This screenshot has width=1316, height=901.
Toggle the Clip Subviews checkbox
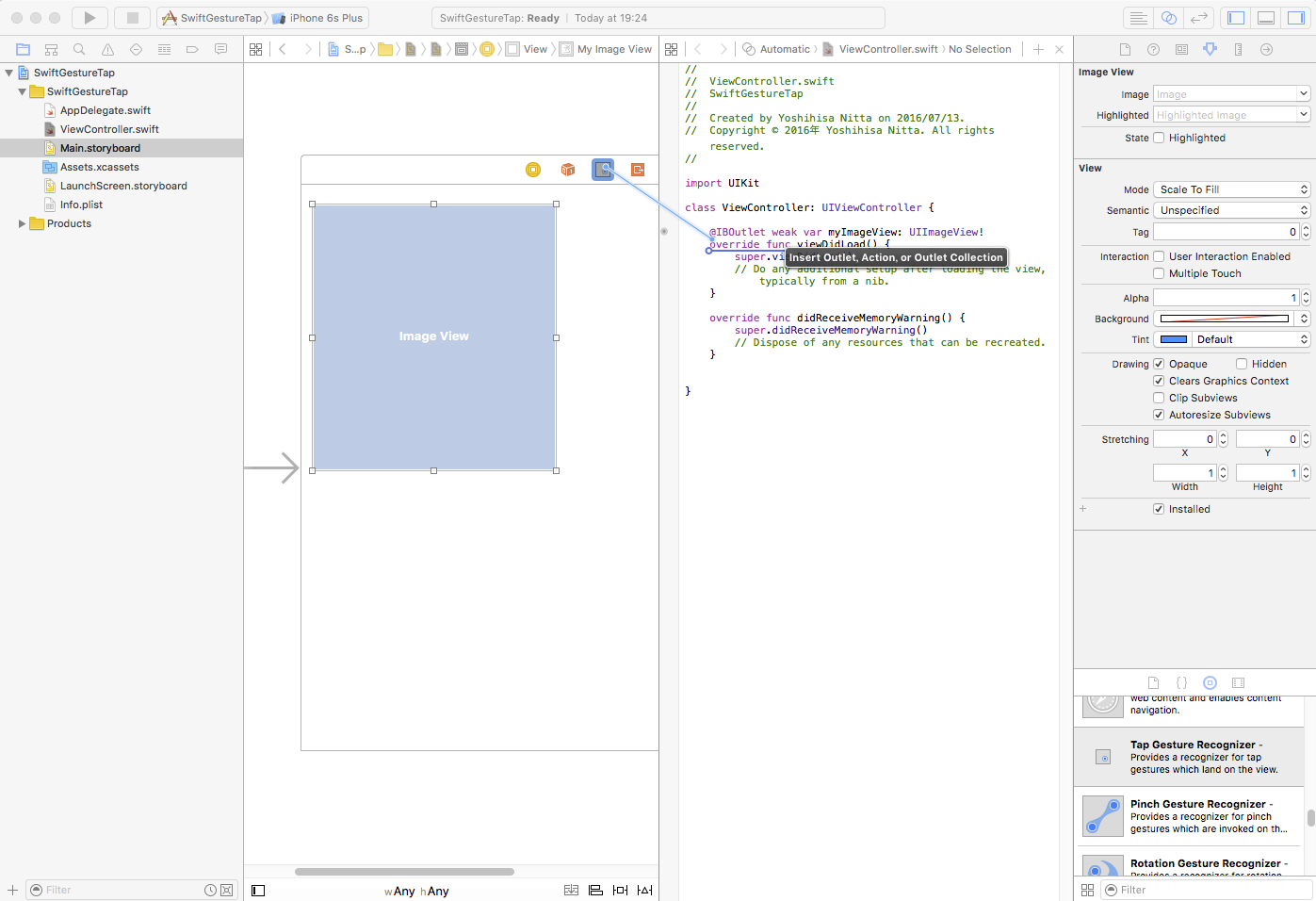pos(1159,398)
